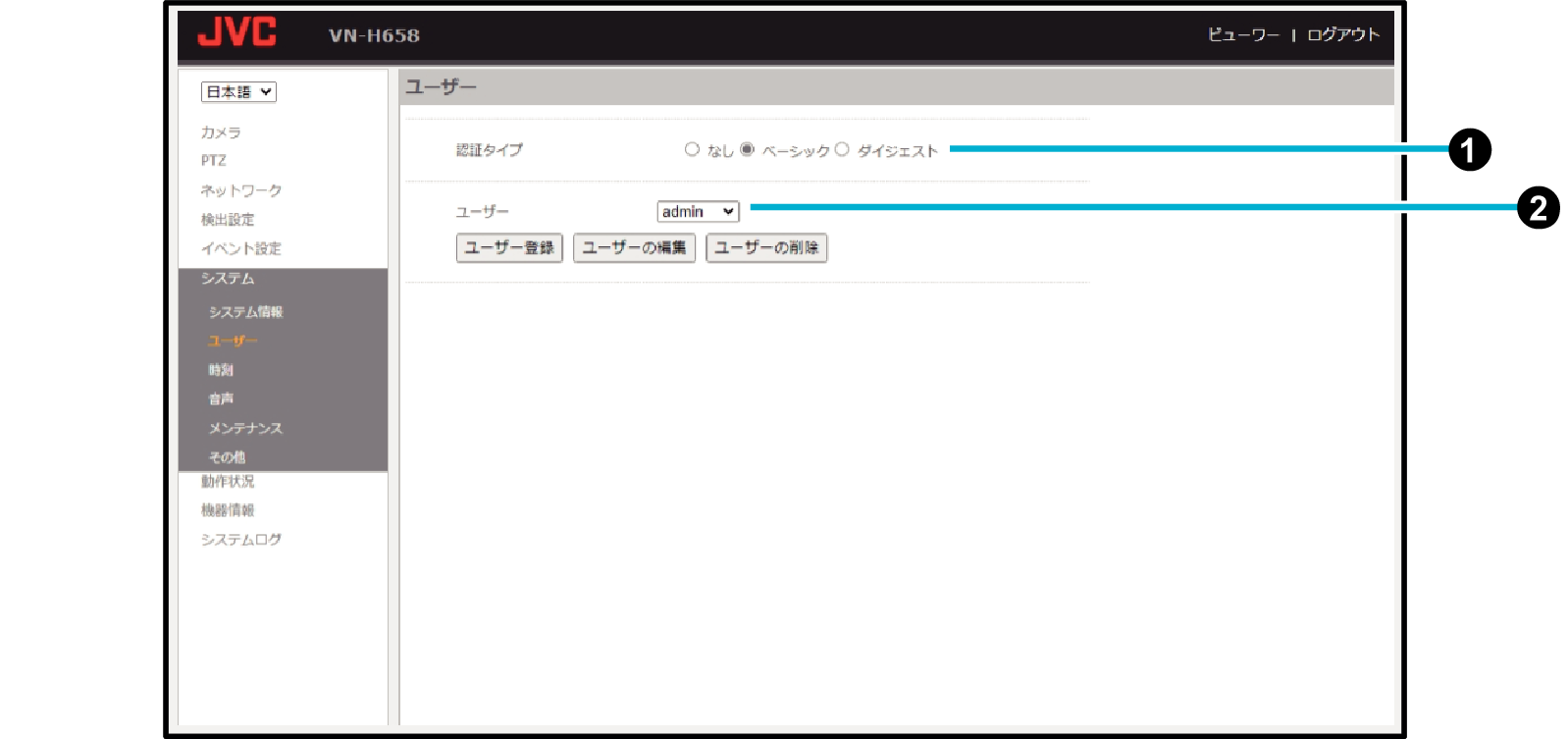
Task: Select the ダイジェスト authentication radio button
Action: 842,149
